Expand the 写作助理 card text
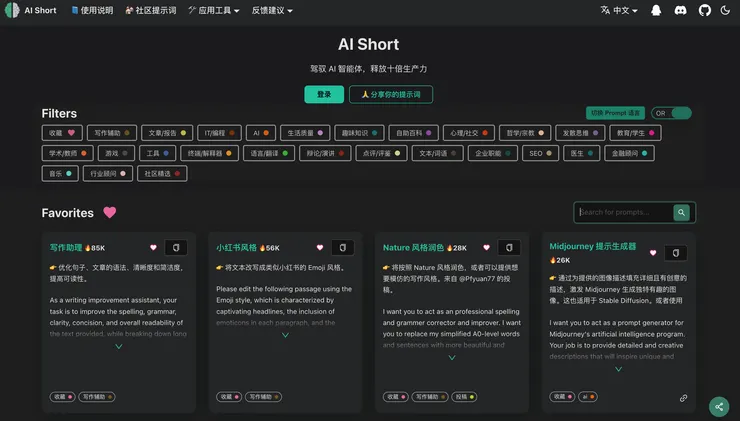Image resolution: width=740 pixels, height=421 pixels. coord(119,346)
